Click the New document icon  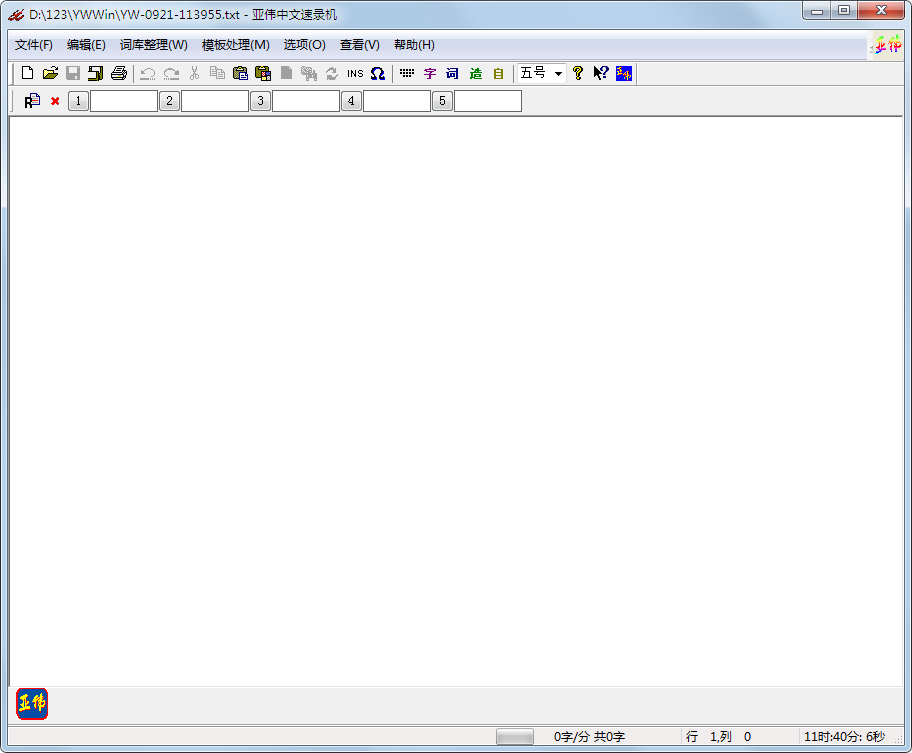pos(27,73)
